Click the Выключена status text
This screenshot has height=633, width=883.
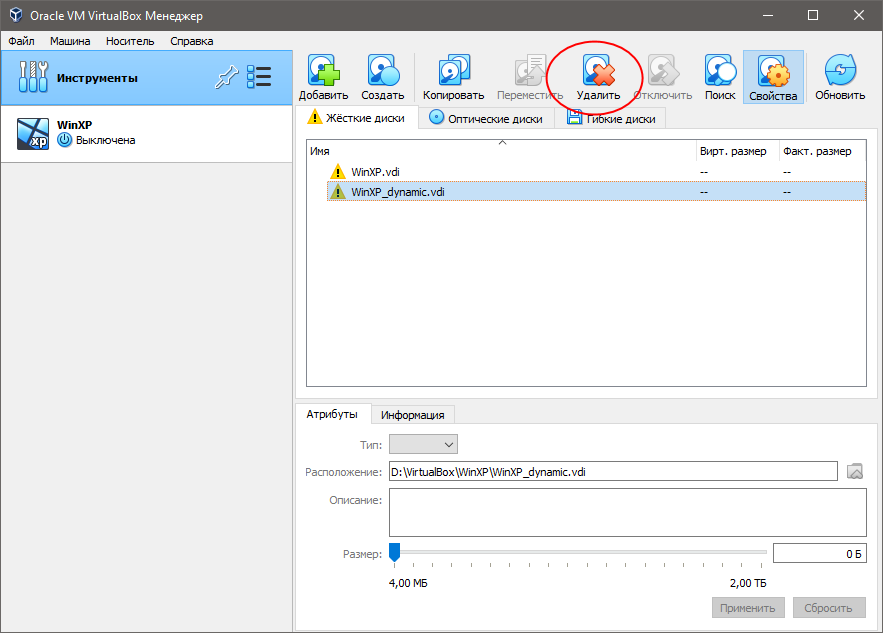(105, 140)
